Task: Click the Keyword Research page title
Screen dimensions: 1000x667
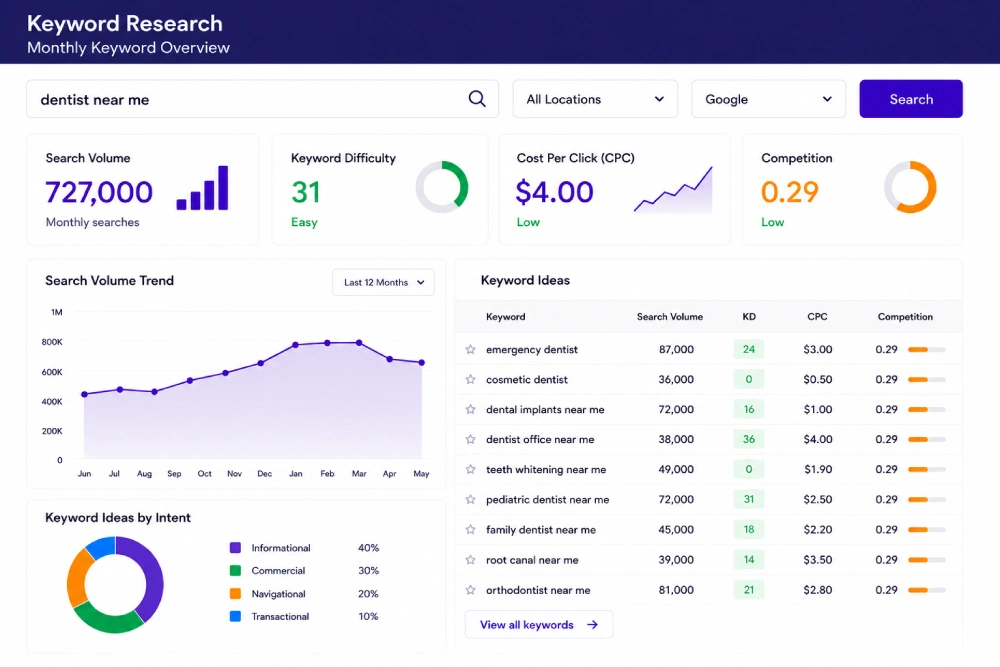Action: (x=125, y=24)
